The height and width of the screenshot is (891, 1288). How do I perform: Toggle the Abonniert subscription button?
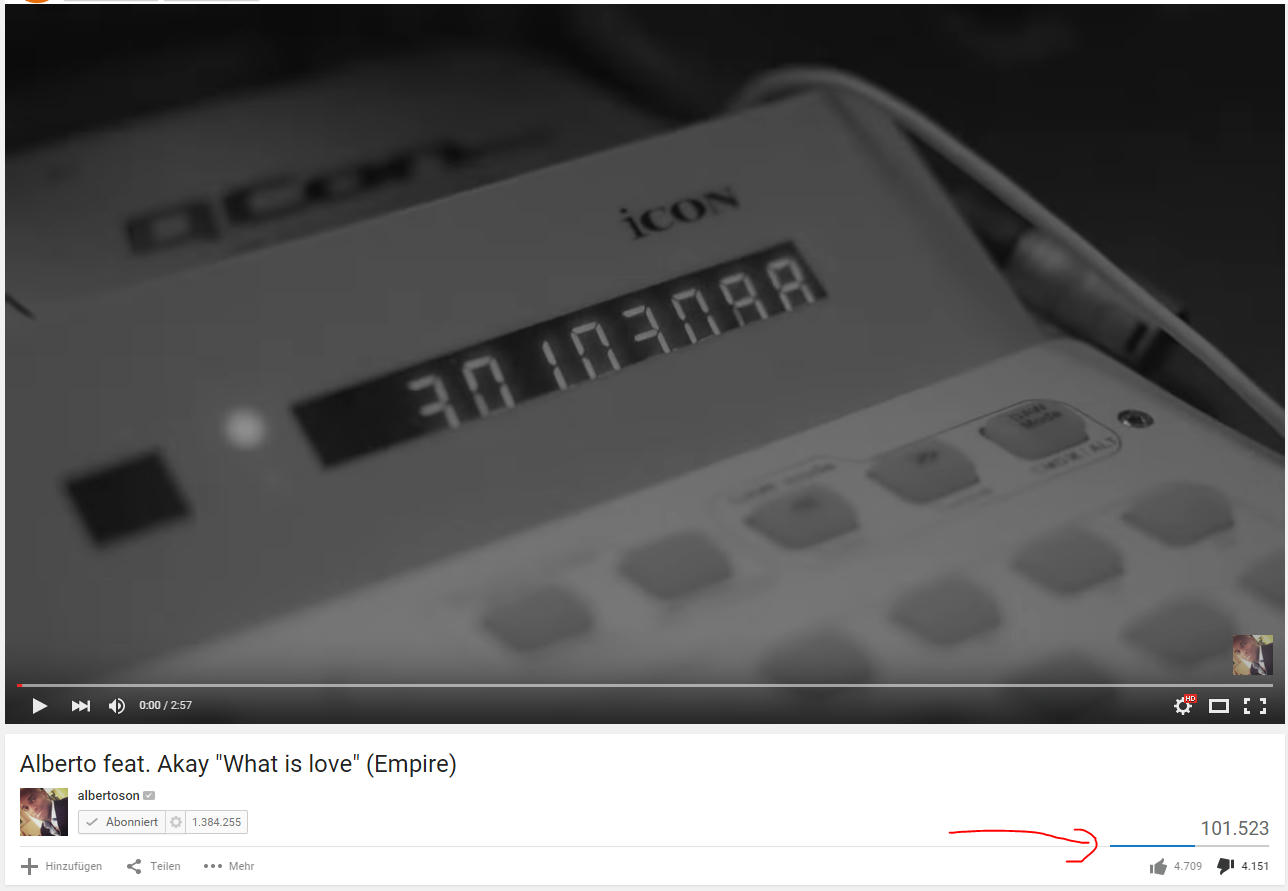point(122,822)
